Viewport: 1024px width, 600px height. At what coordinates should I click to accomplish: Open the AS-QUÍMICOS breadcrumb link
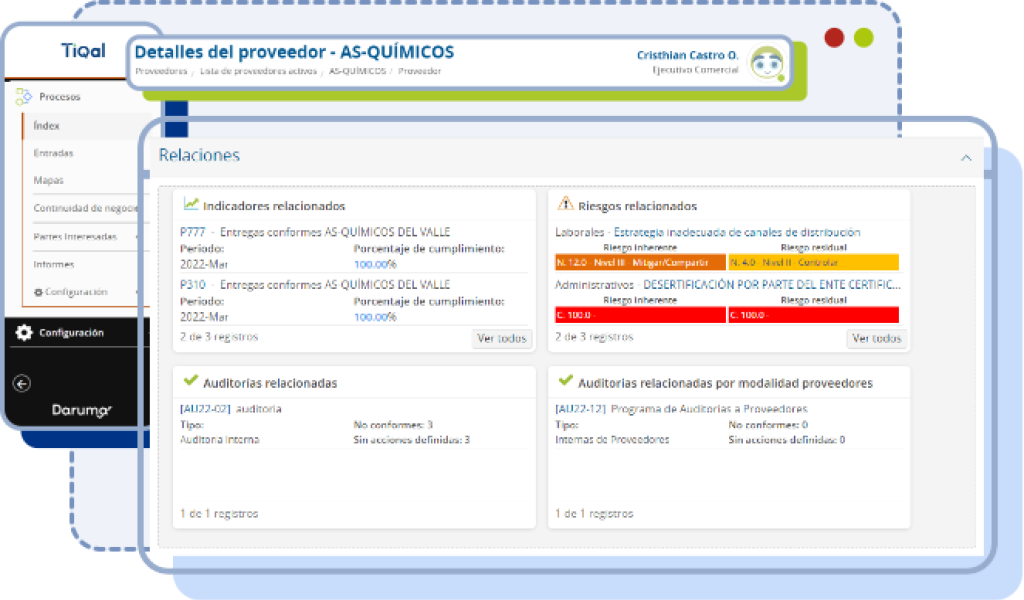[x=357, y=71]
